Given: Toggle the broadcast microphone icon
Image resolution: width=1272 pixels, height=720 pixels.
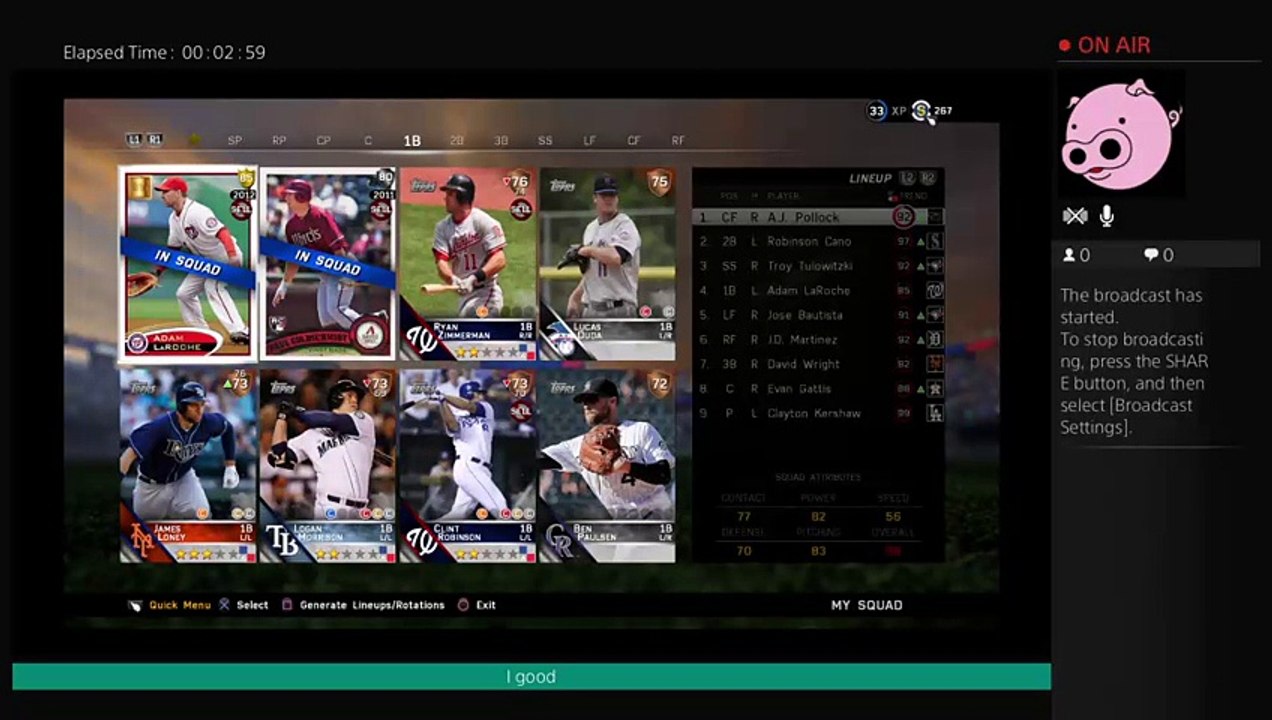Looking at the screenshot, I should point(1107,216).
